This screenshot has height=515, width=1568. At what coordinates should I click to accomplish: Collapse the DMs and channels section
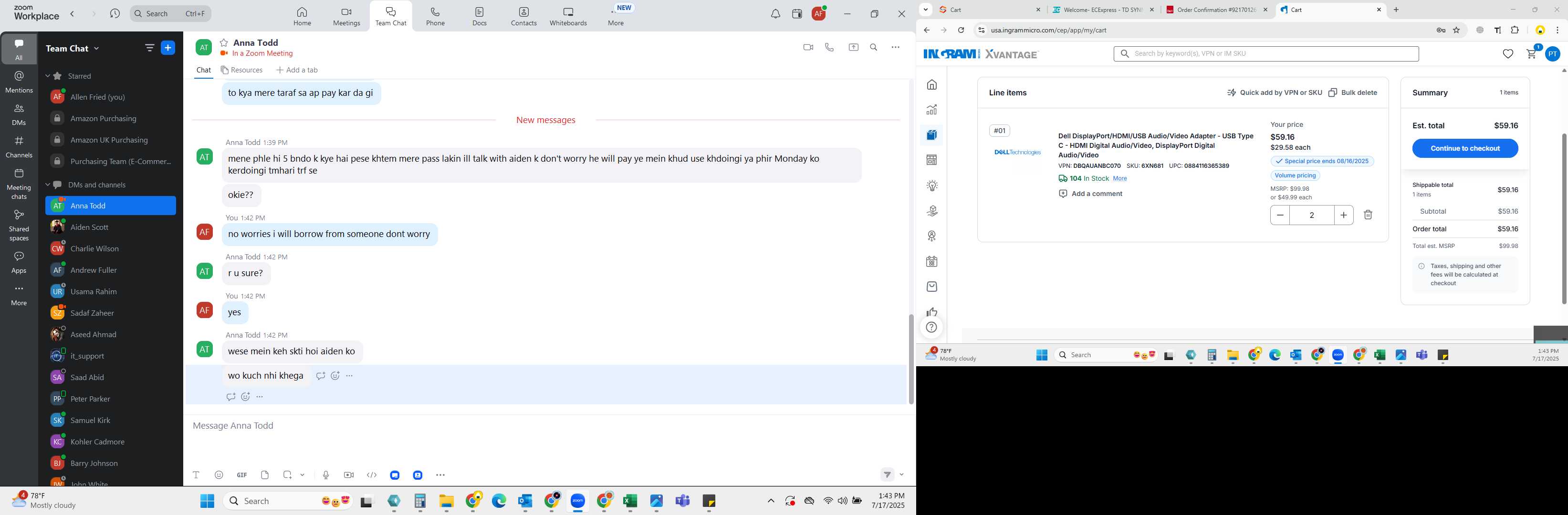pos(47,185)
